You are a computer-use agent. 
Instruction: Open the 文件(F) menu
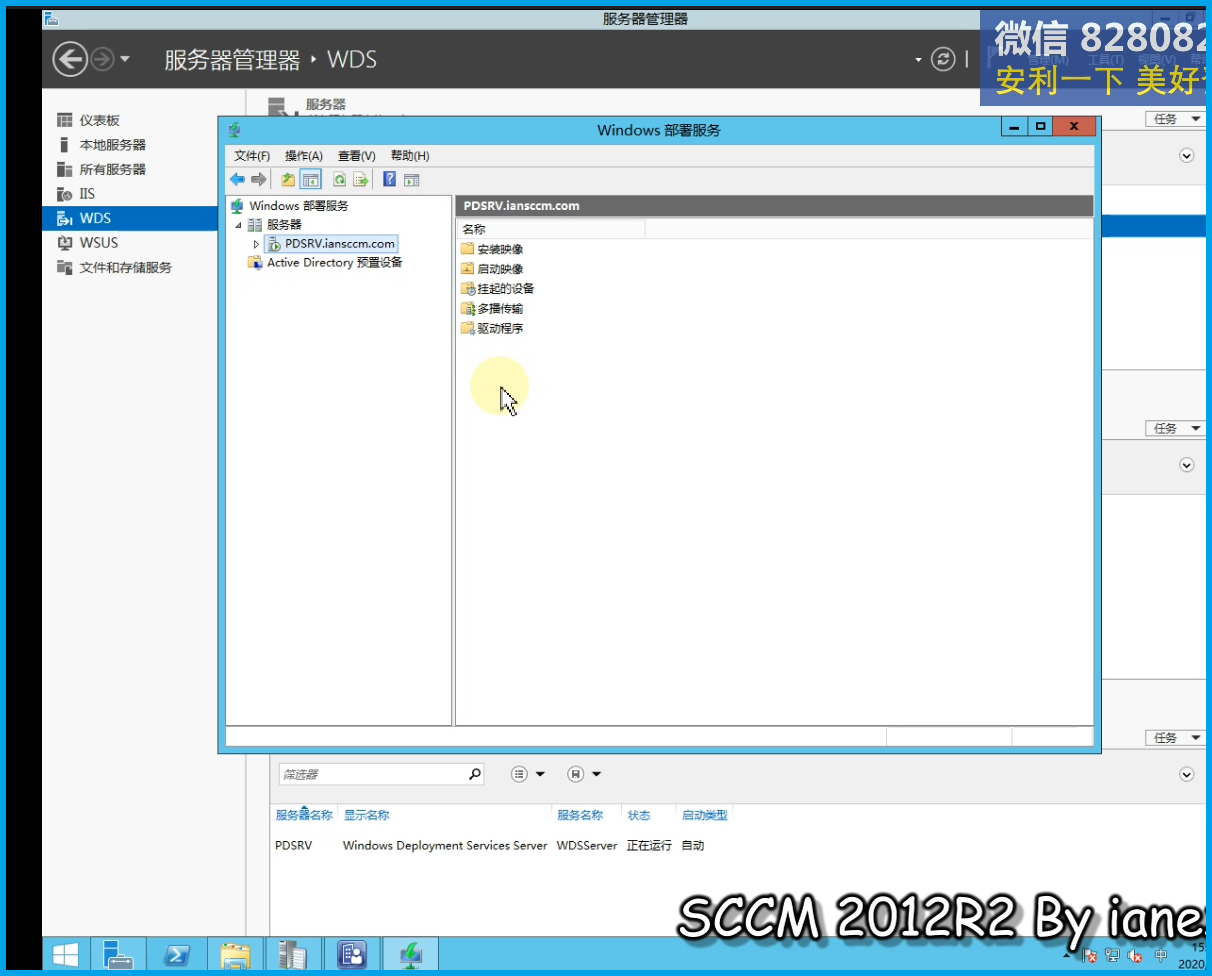tap(252, 156)
